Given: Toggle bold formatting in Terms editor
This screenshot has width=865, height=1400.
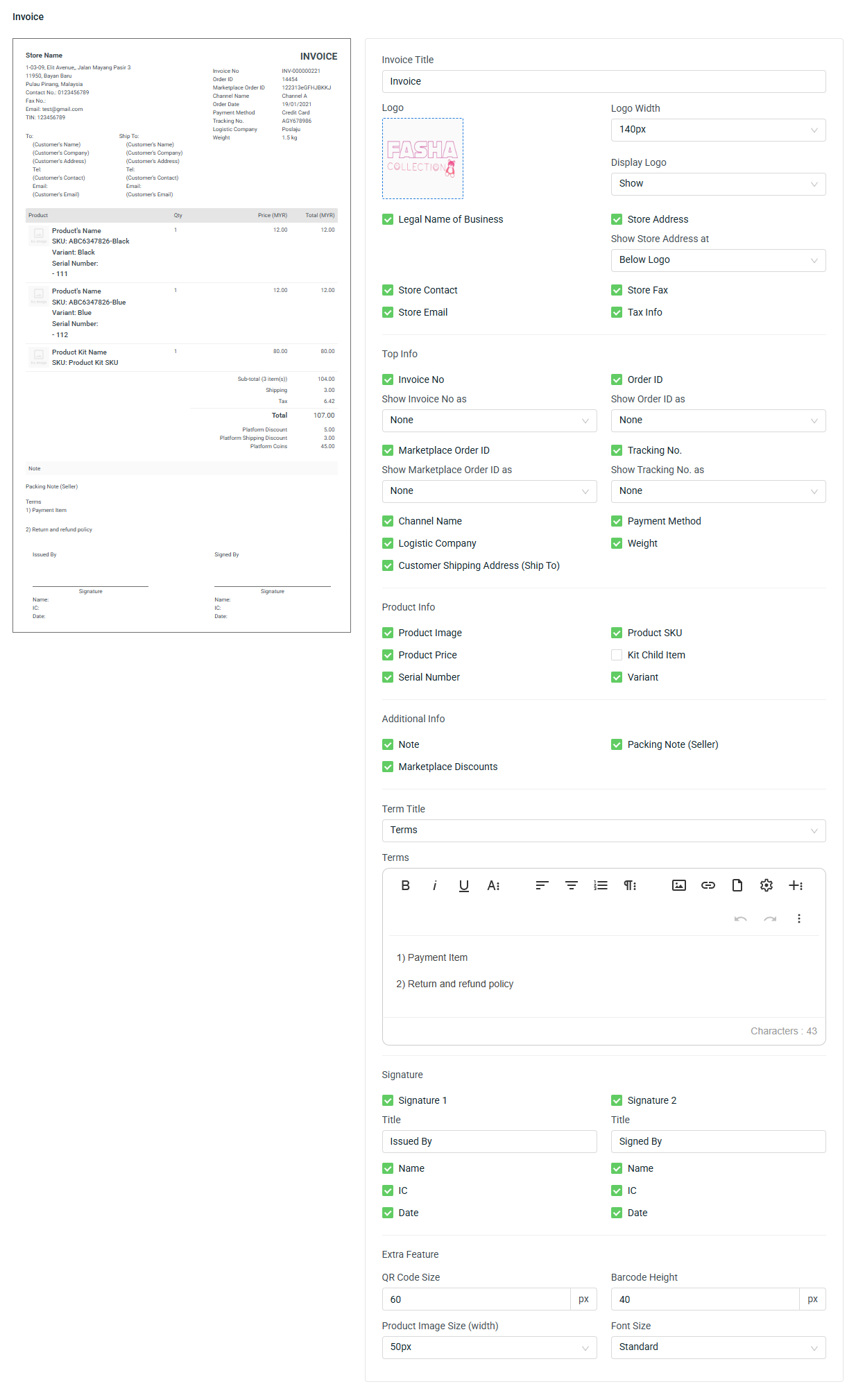Looking at the screenshot, I should click(406, 885).
